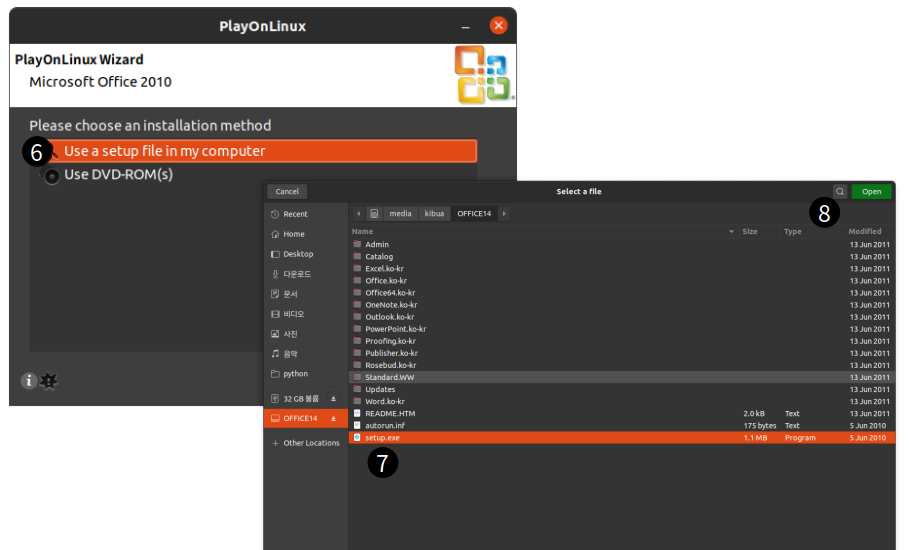Sort the file list by Size column

click(x=750, y=231)
